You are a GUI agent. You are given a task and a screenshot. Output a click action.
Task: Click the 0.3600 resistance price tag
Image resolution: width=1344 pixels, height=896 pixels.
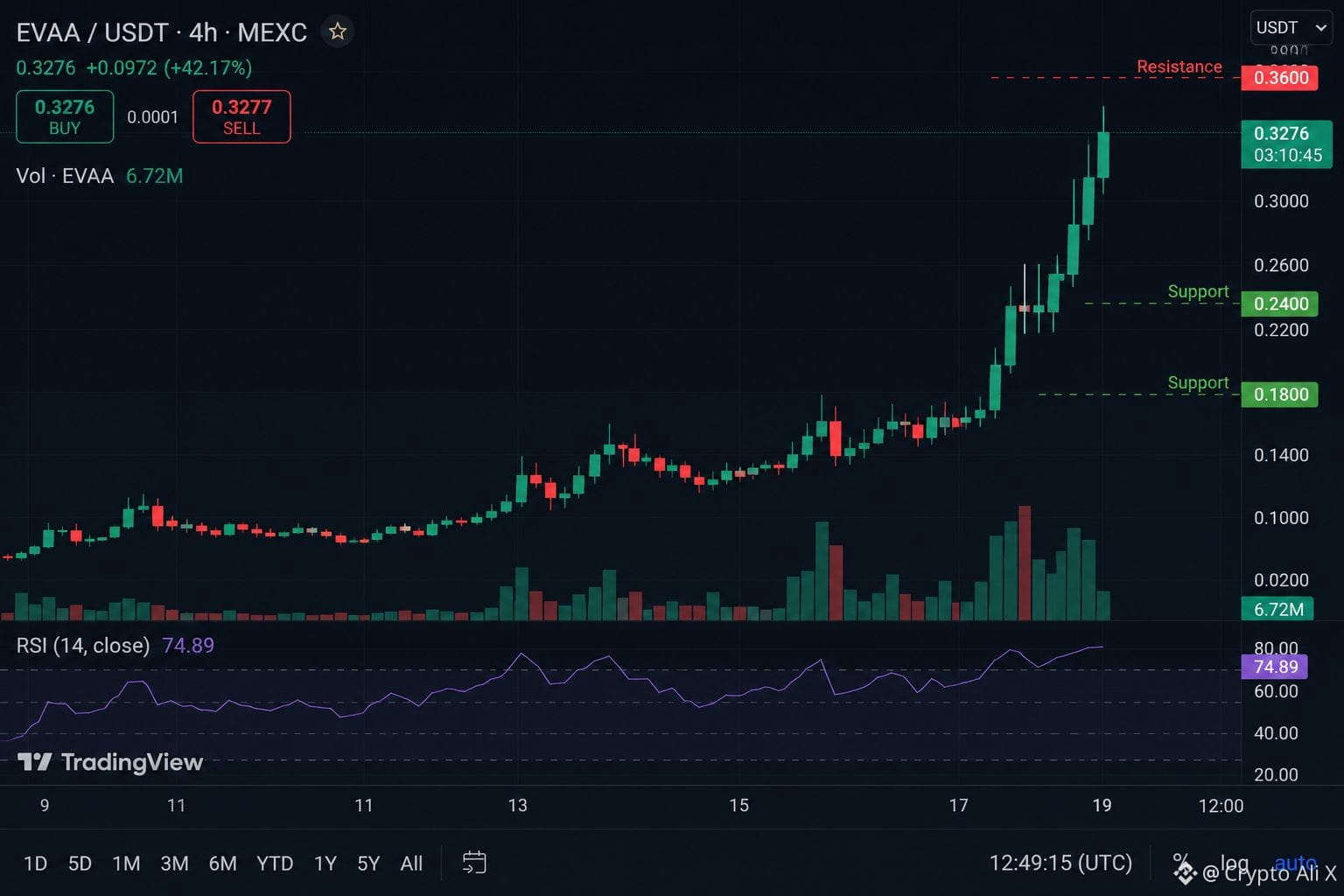[x=1280, y=77]
